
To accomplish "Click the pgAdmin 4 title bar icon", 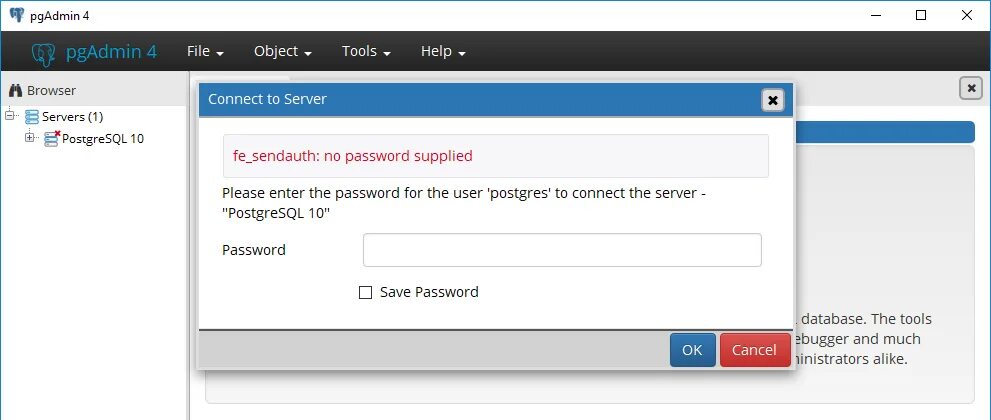I will (x=16, y=15).
